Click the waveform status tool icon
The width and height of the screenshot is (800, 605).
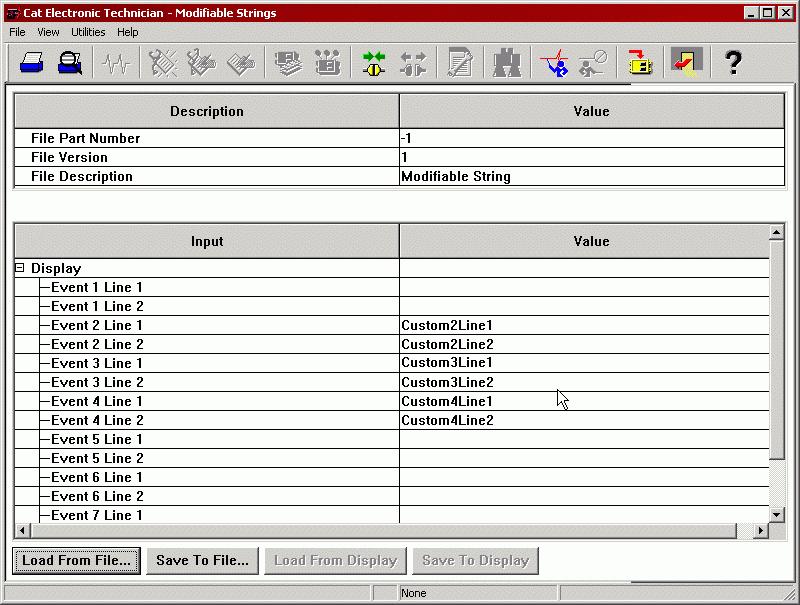coord(116,63)
